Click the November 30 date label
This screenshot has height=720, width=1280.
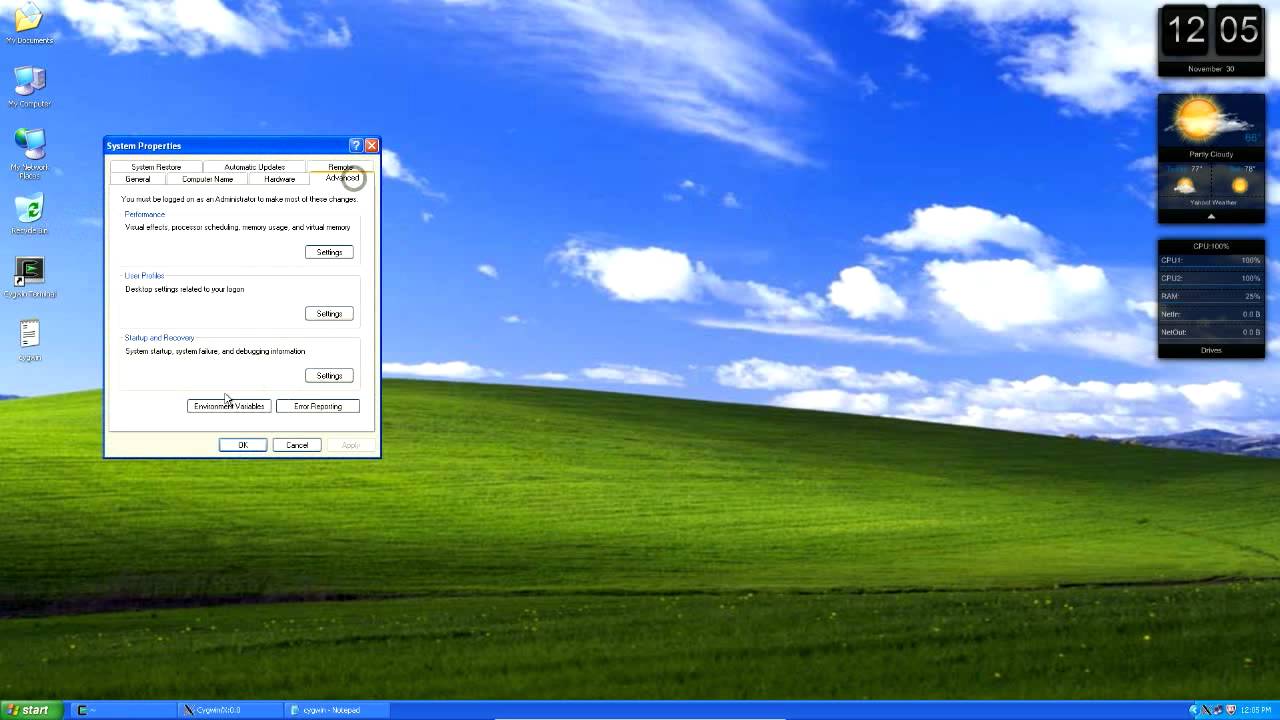pyautogui.click(x=1211, y=69)
